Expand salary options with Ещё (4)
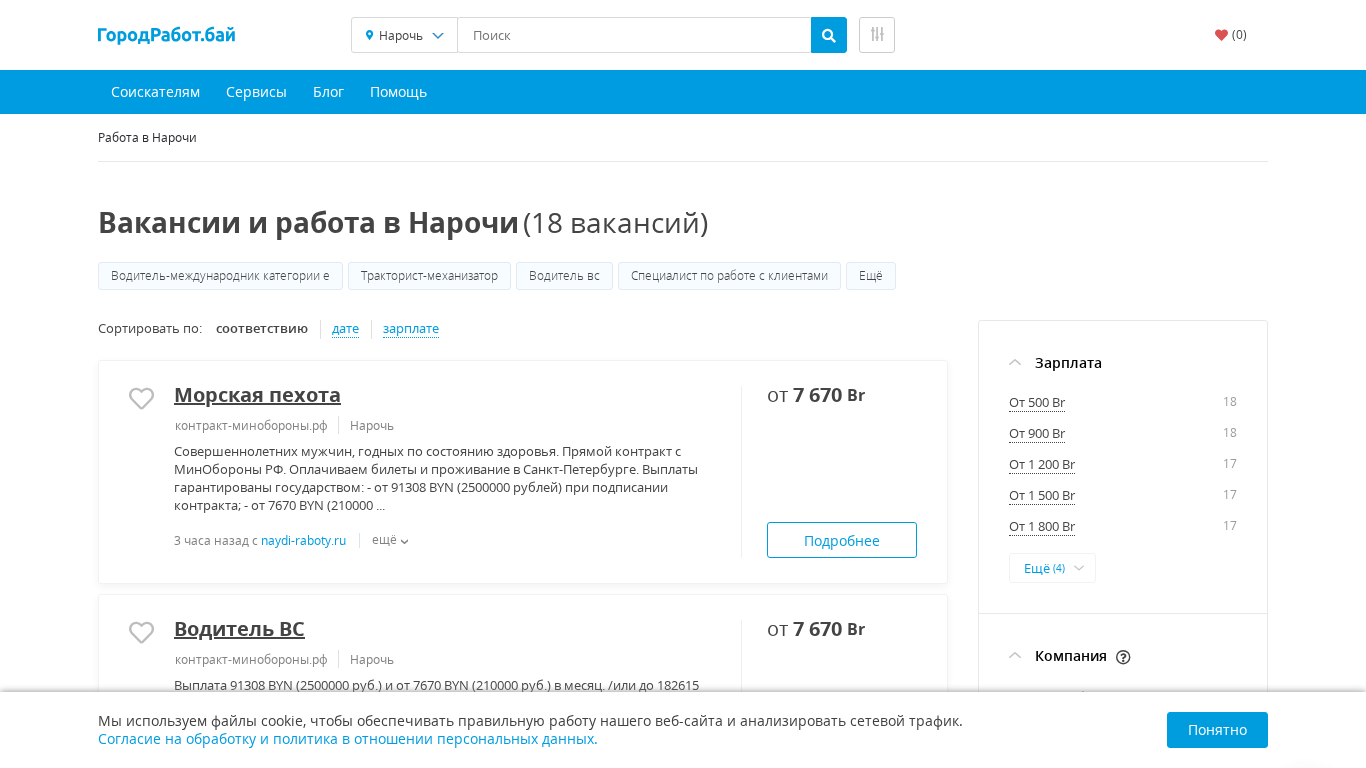Image resolution: width=1366 pixels, height=768 pixels. pos(1052,568)
